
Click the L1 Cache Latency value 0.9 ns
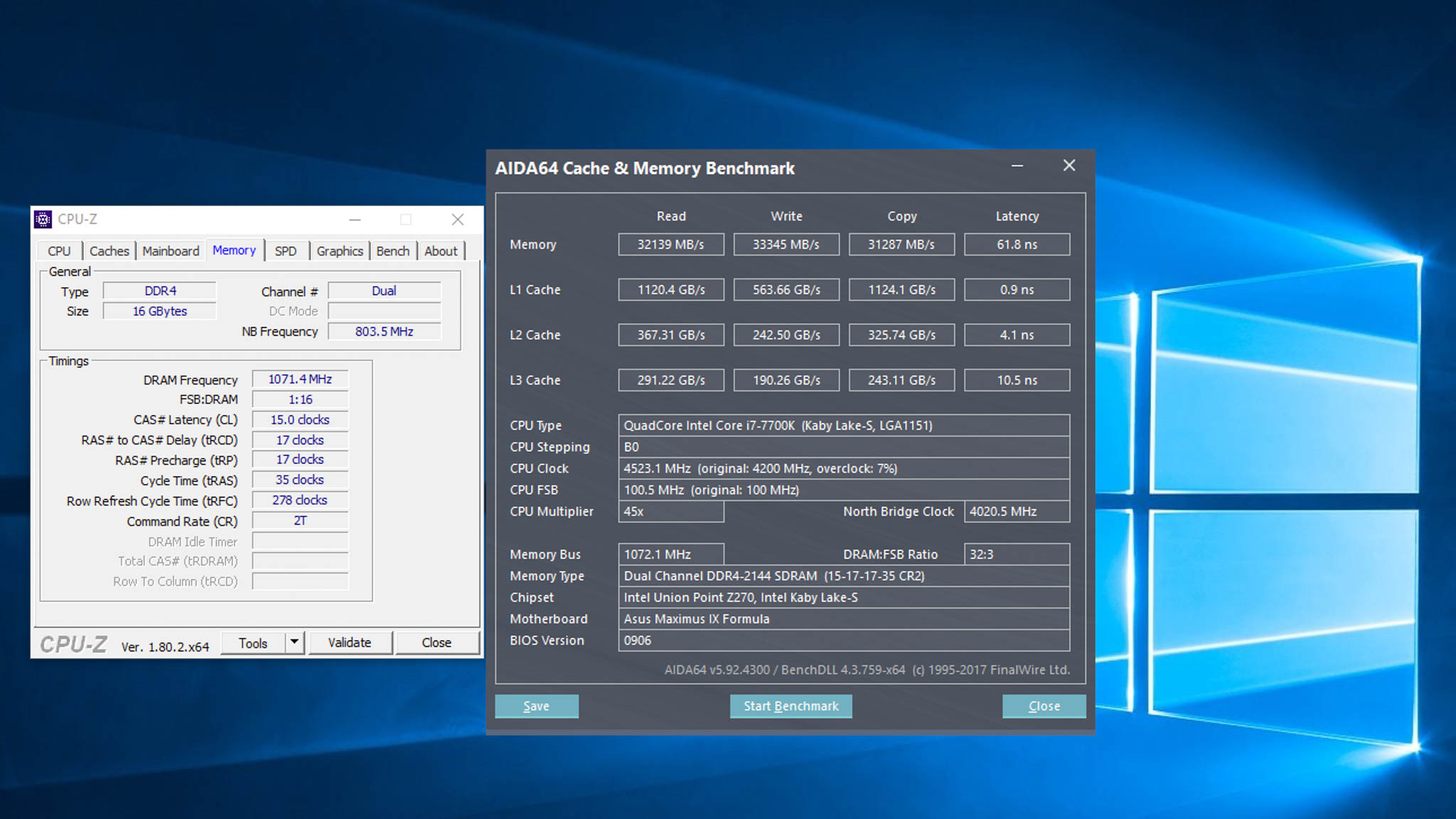pos(1017,290)
